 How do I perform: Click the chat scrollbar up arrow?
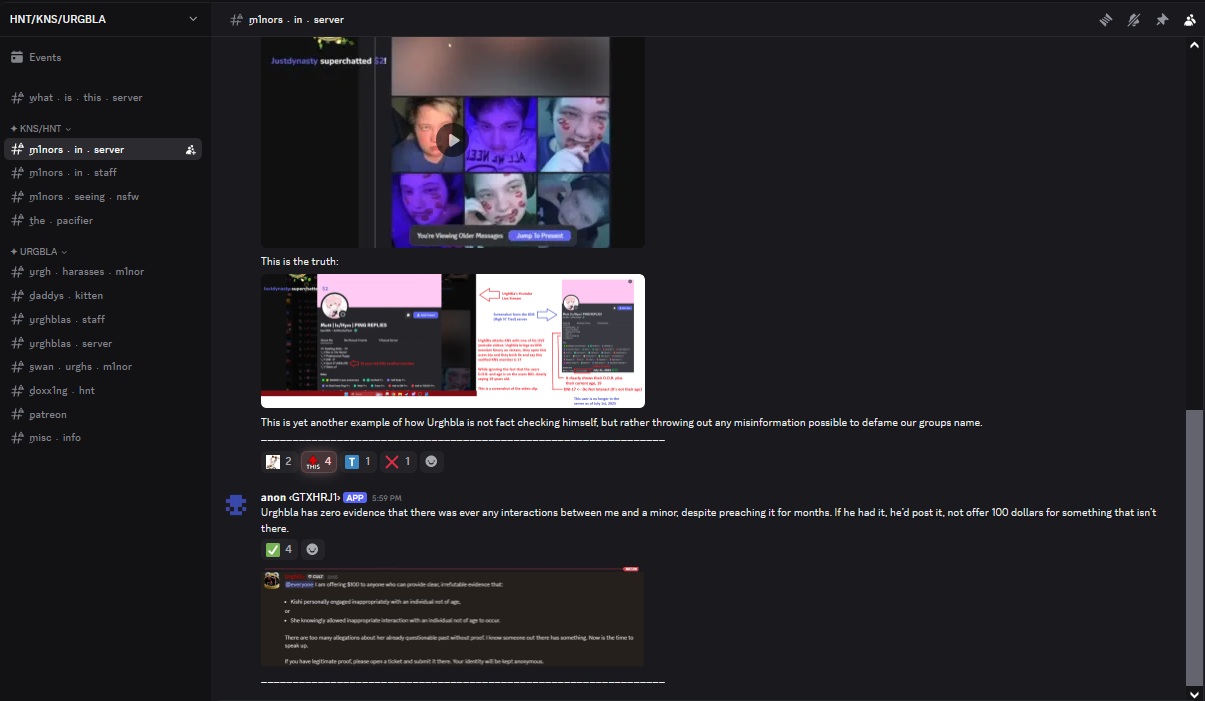[1194, 45]
